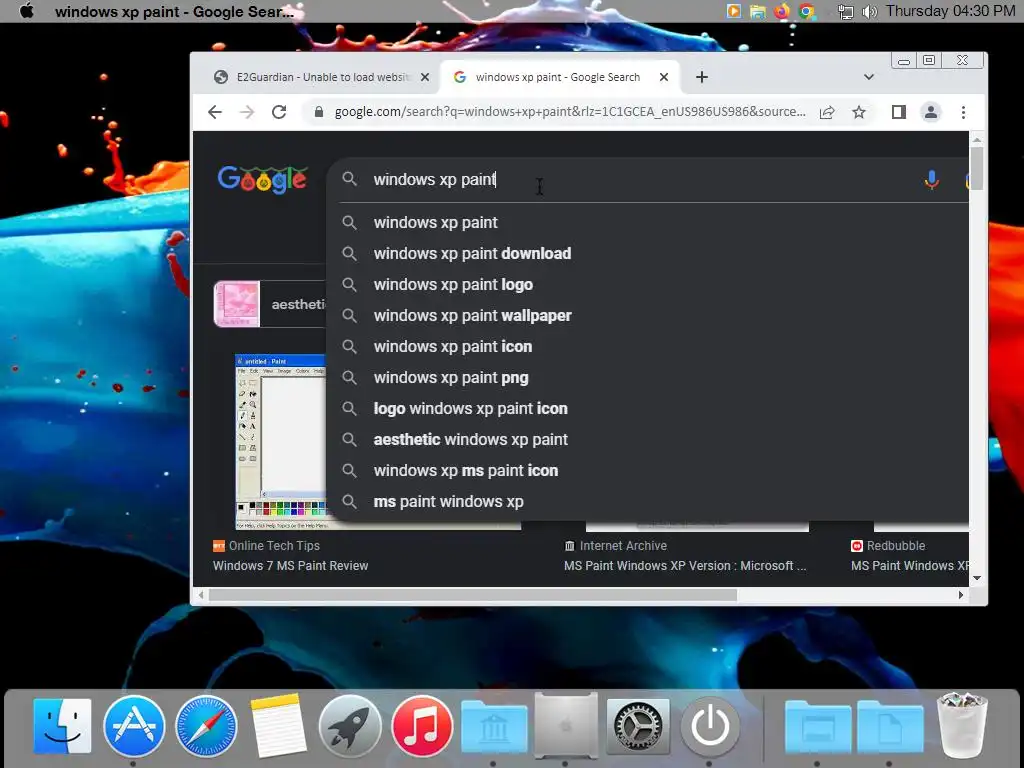Image resolution: width=1024 pixels, height=768 pixels.
Task: Open the Redbubble result source
Action: click(x=888, y=546)
